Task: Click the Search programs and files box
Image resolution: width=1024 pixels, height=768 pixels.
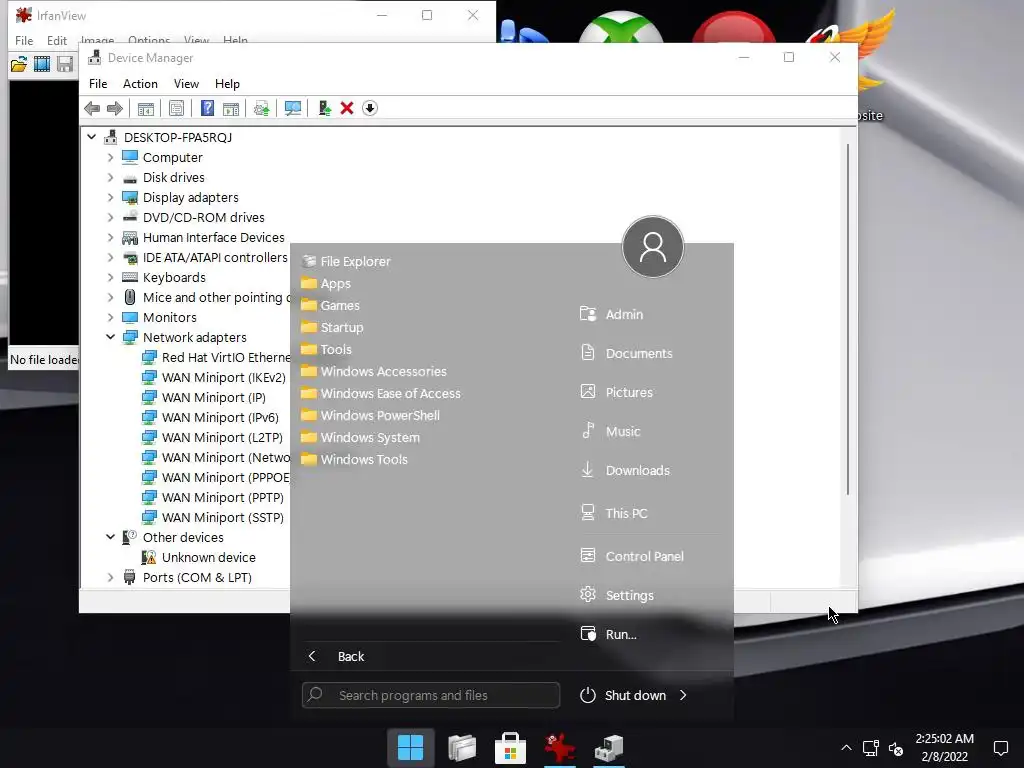Action: tap(431, 696)
